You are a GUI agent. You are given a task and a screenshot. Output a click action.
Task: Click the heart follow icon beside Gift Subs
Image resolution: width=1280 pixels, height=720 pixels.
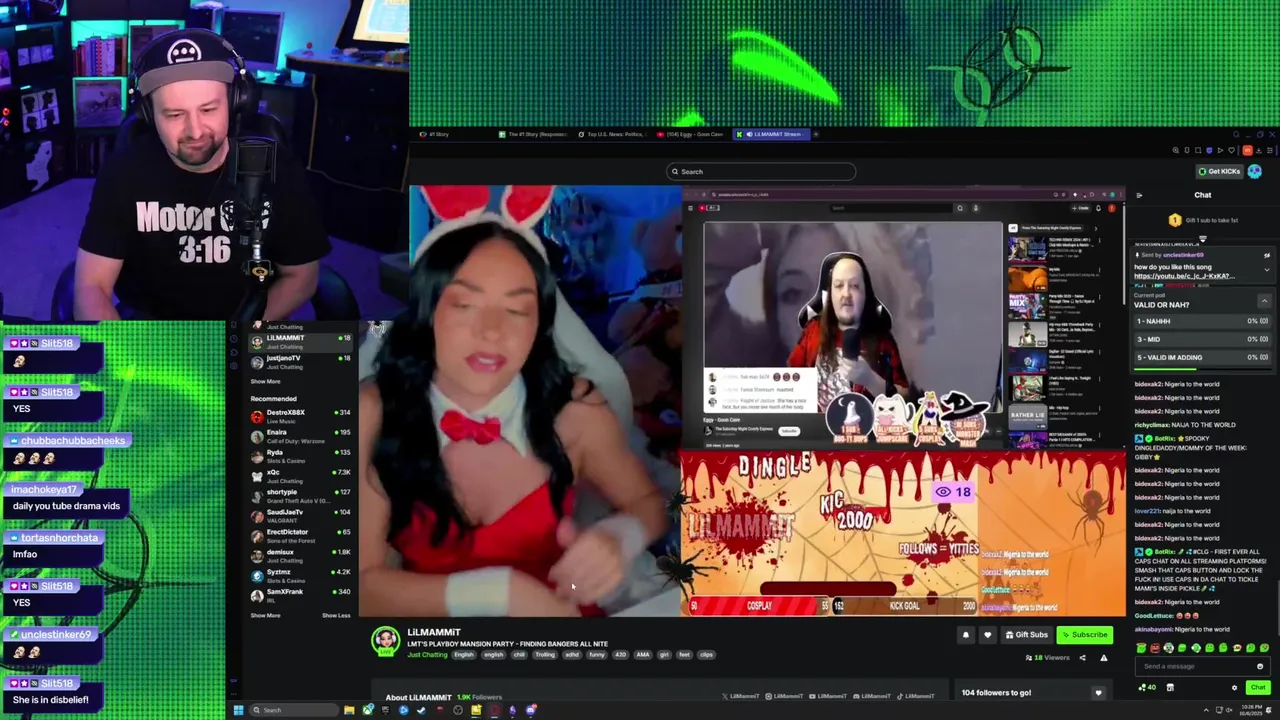[x=987, y=635]
